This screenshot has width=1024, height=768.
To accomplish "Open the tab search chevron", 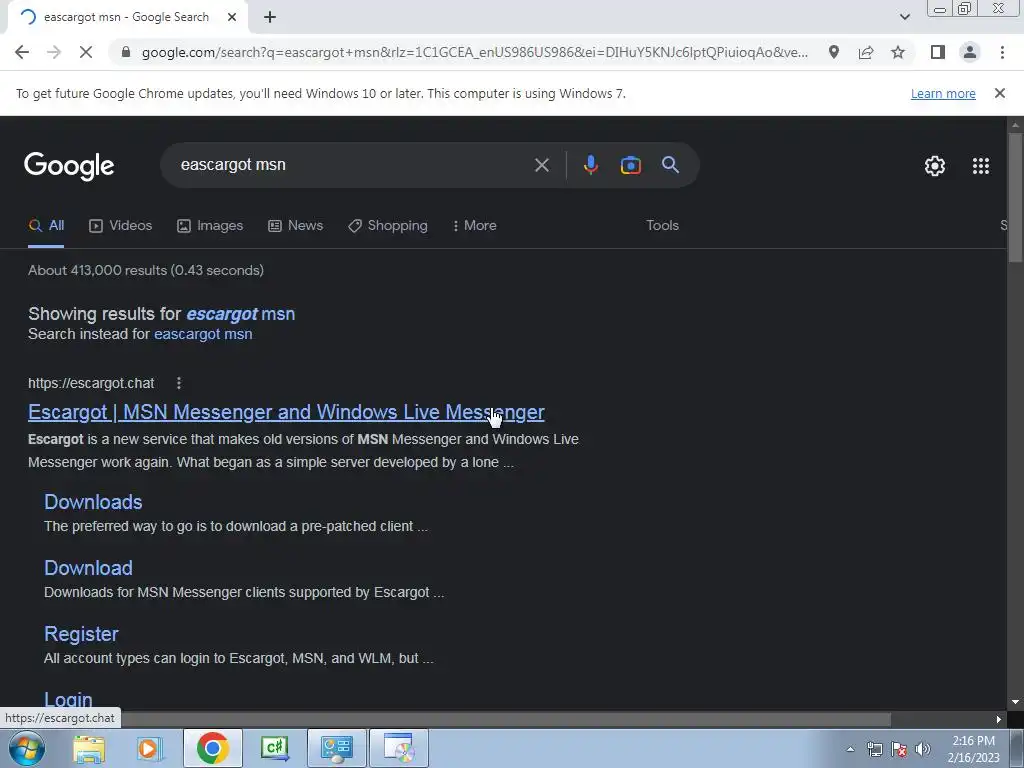I will click(904, 17).
